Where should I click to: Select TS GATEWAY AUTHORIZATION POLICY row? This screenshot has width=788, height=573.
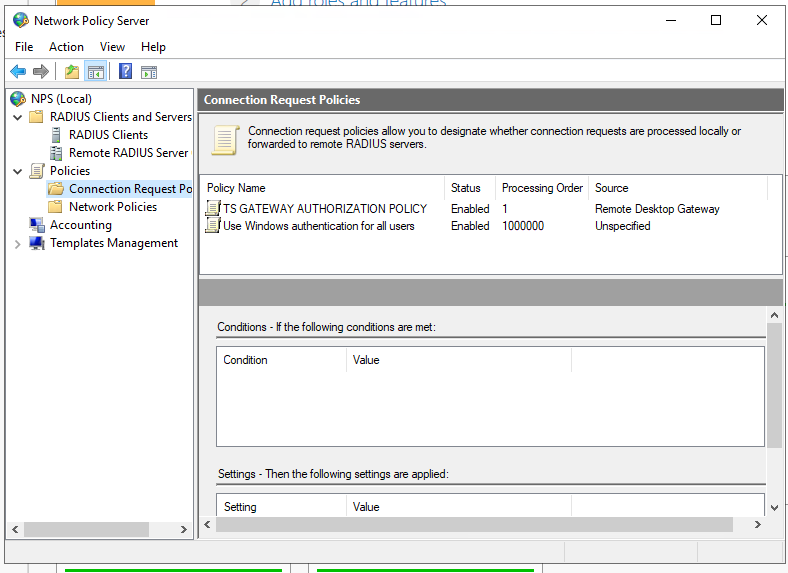(x=324, y=209)
